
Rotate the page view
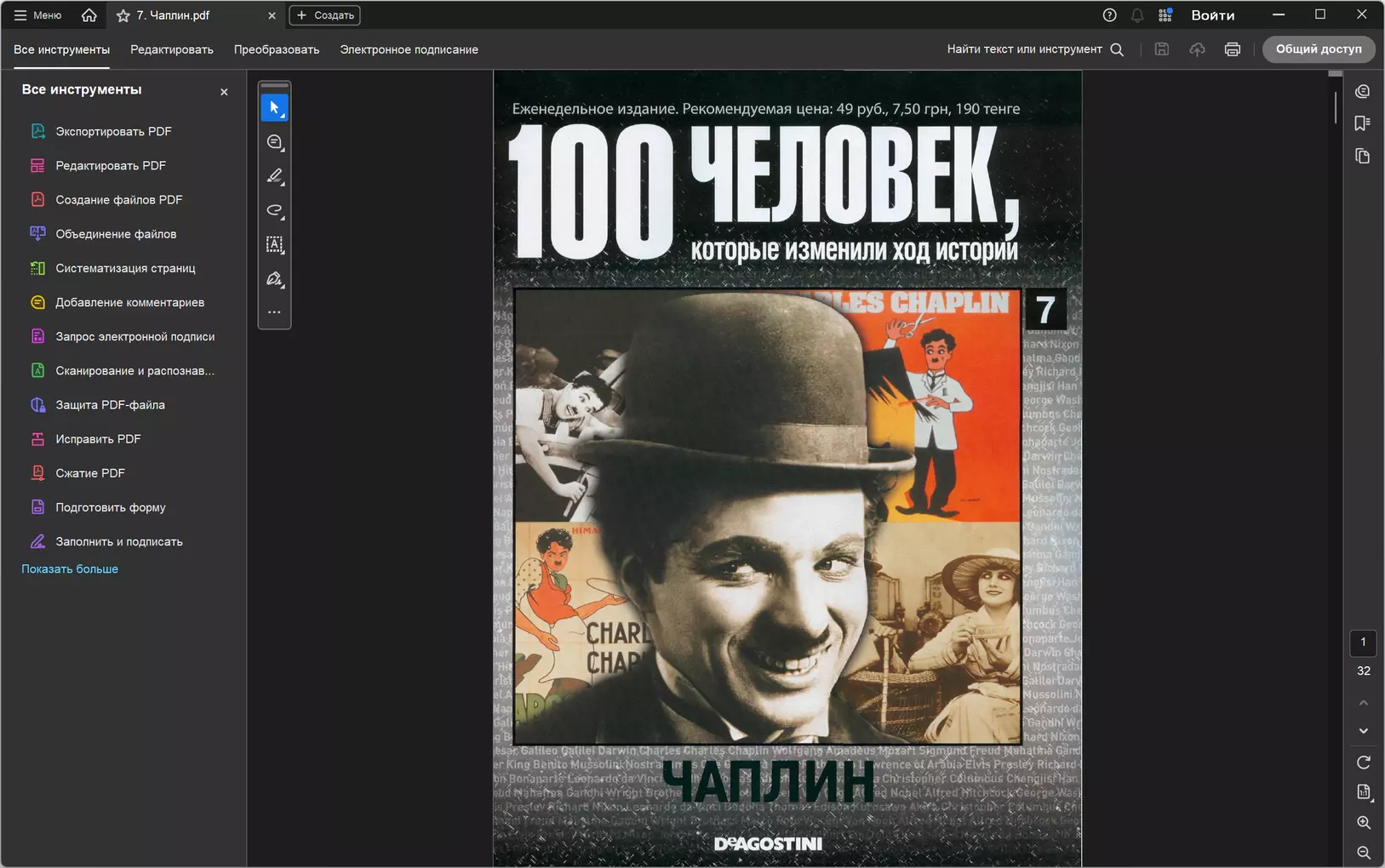click(1364, 762)
